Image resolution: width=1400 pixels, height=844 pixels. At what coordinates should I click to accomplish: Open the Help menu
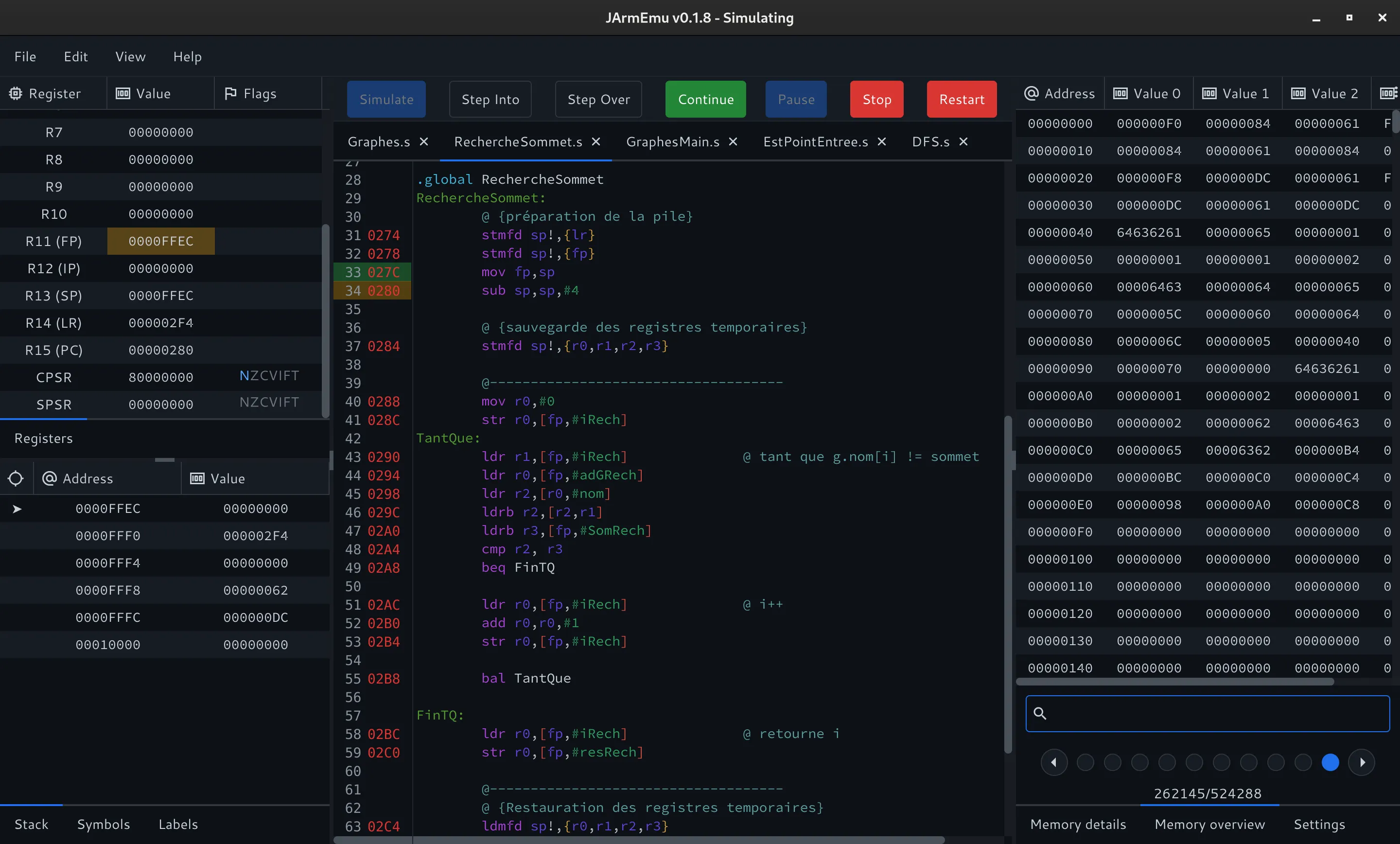(x=188, y=57)
